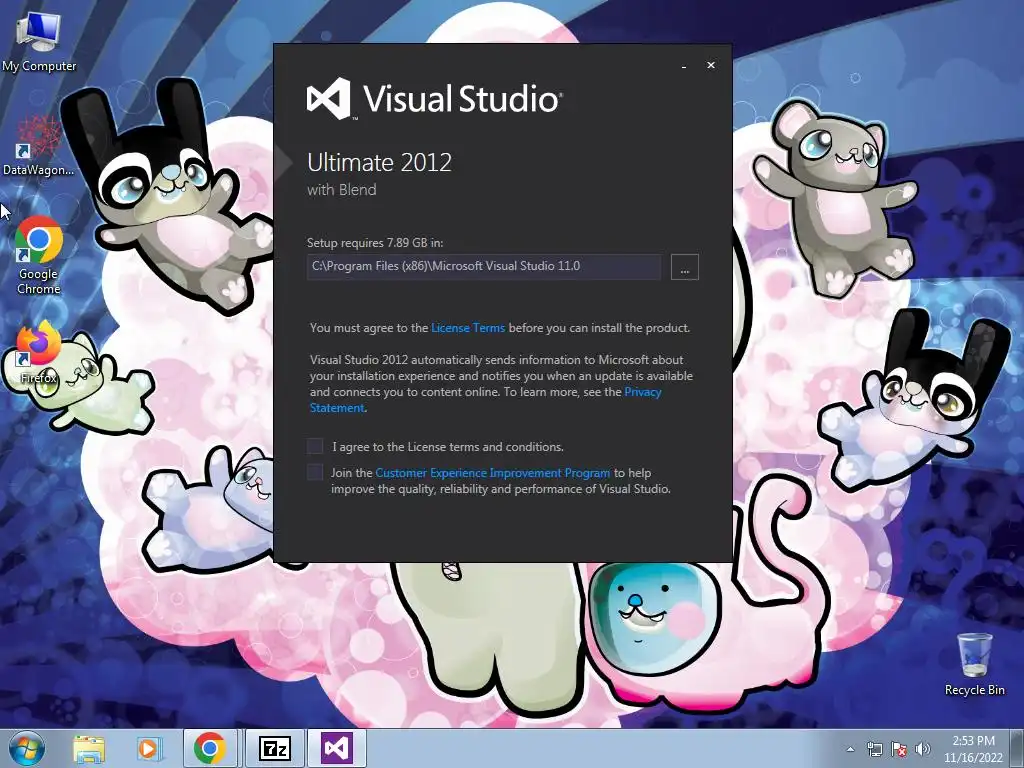Switch to Chrome in the taskbar
This screenshot has height=768, width=1024.
pyautogui.click(x=210, y=748)
